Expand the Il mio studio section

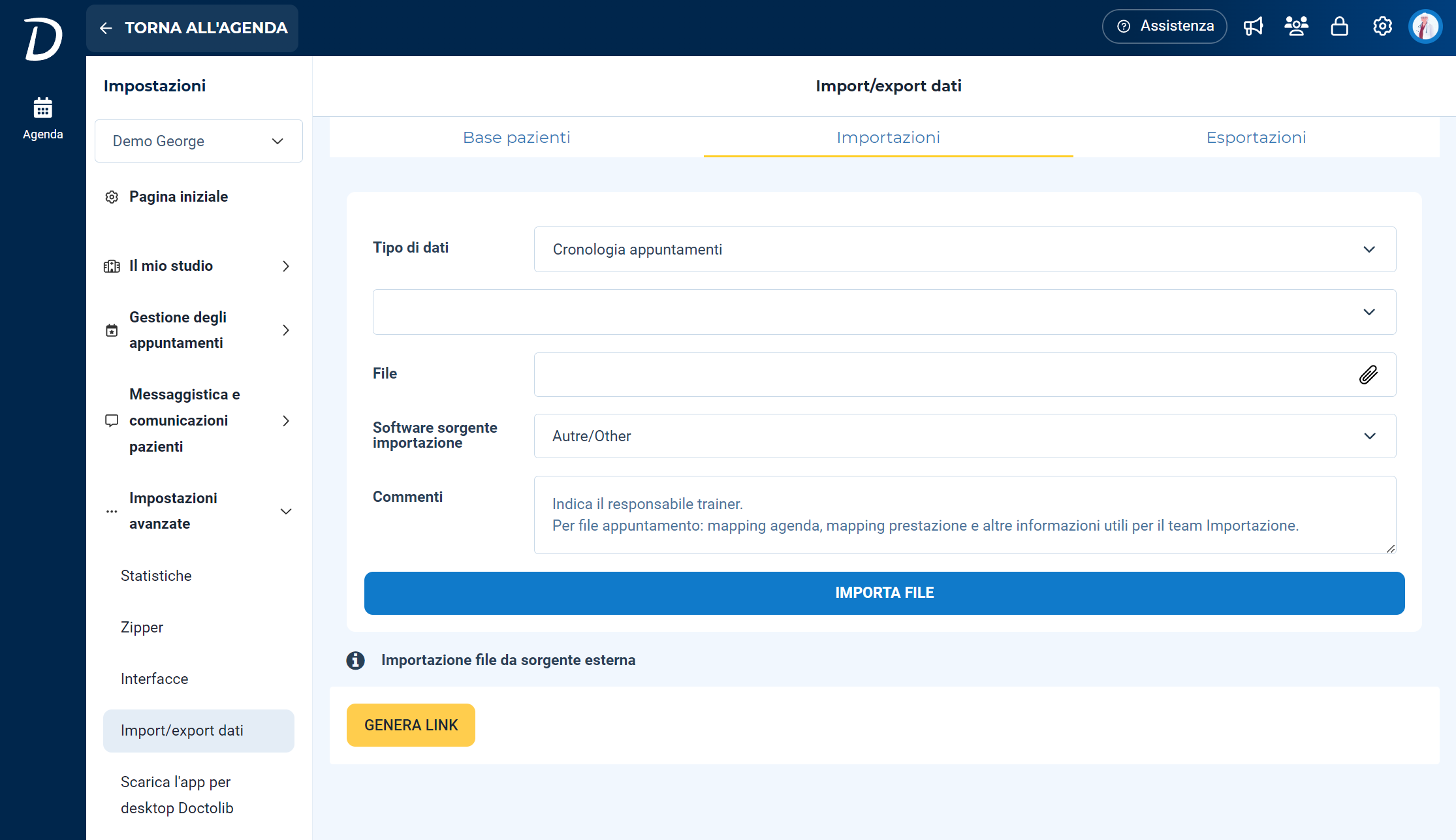(x=198, y=266)
